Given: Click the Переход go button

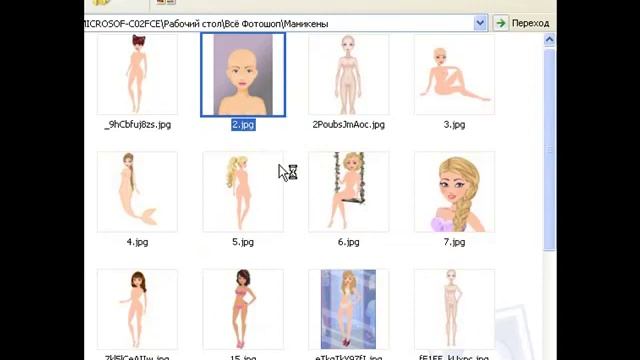Looking at the screenshot, I should pyautogui.click(x=522, y=23).
